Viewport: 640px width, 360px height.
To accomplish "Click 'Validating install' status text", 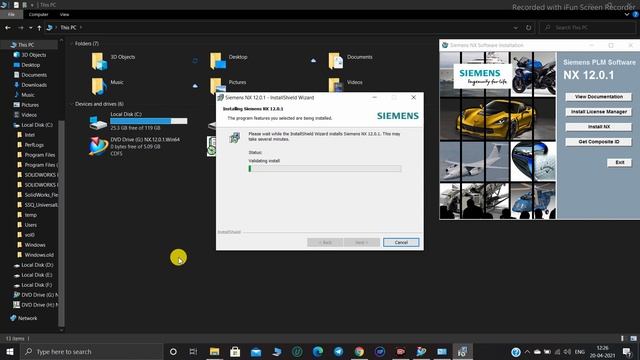I will click(264, 161).
